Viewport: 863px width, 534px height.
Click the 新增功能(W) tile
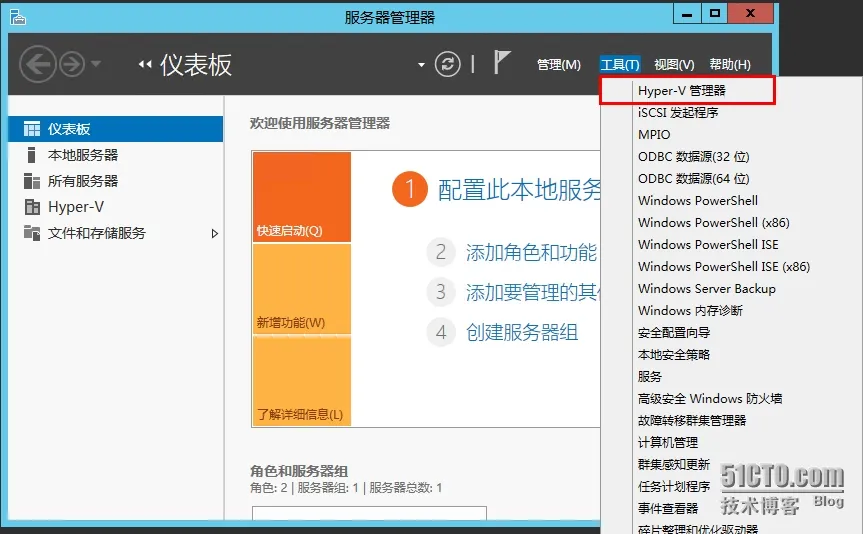coord(302,288)
